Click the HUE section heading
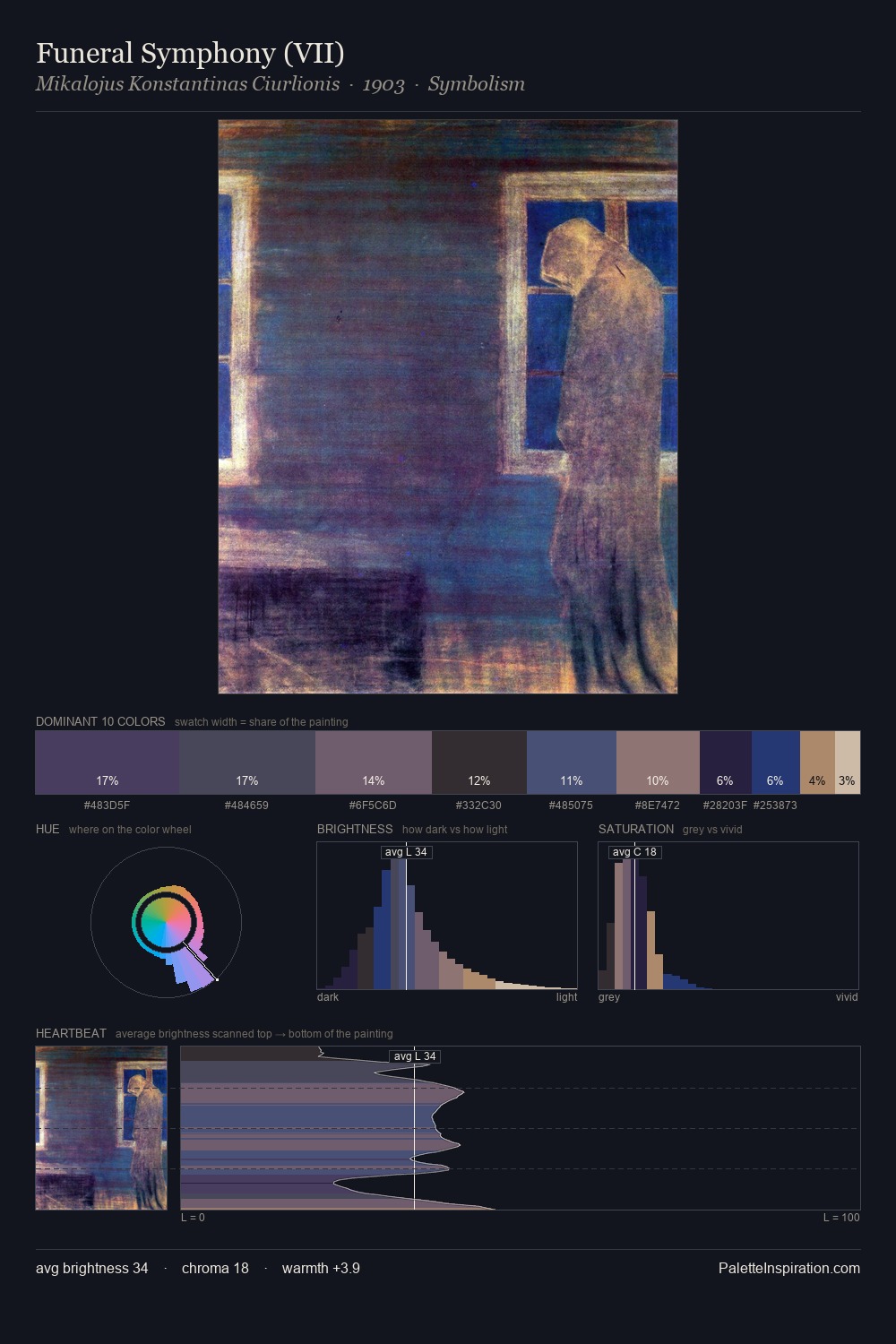 [47, 829]
